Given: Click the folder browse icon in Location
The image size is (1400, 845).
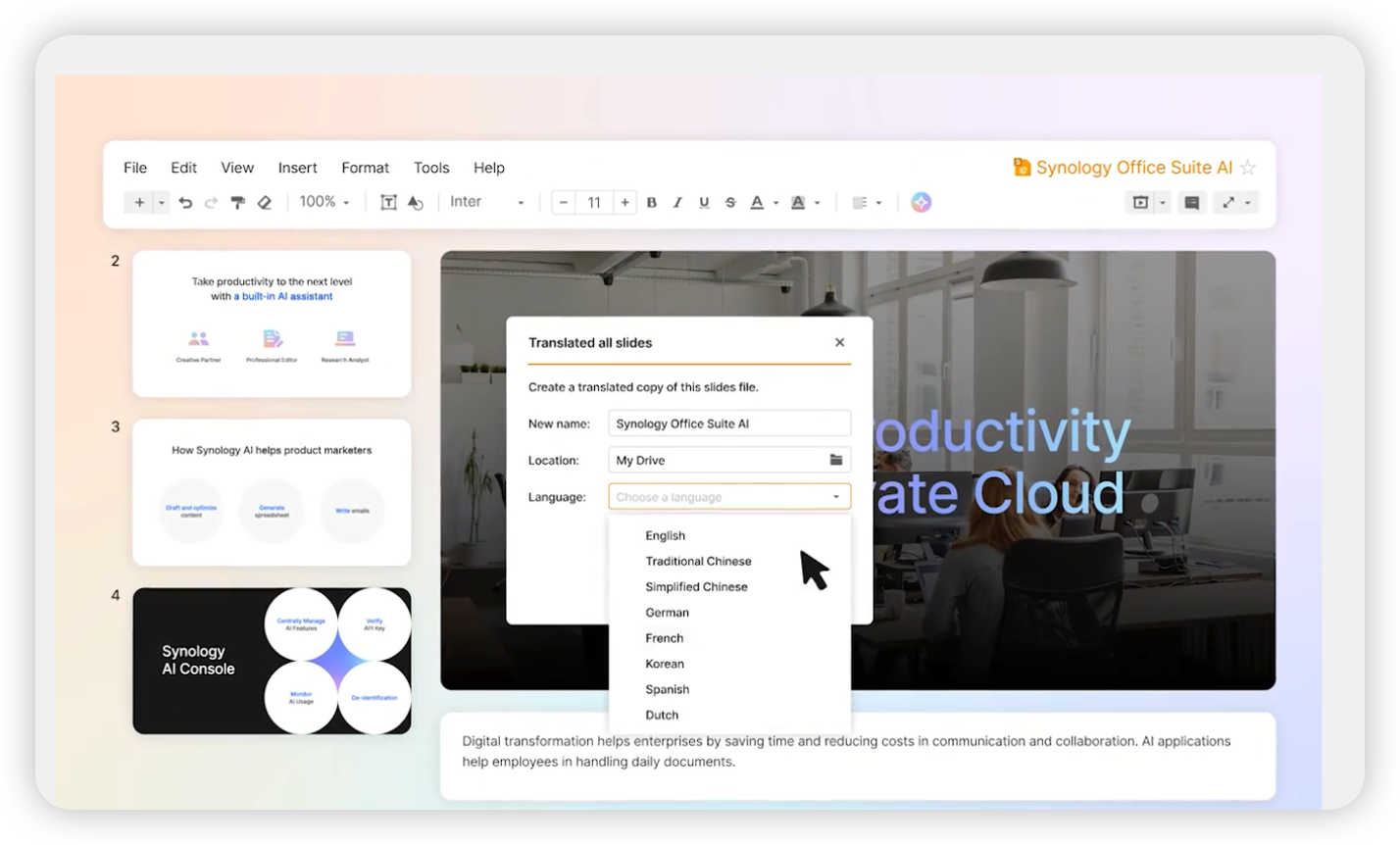Looking at the screenshot, I should tap(836, 460).
